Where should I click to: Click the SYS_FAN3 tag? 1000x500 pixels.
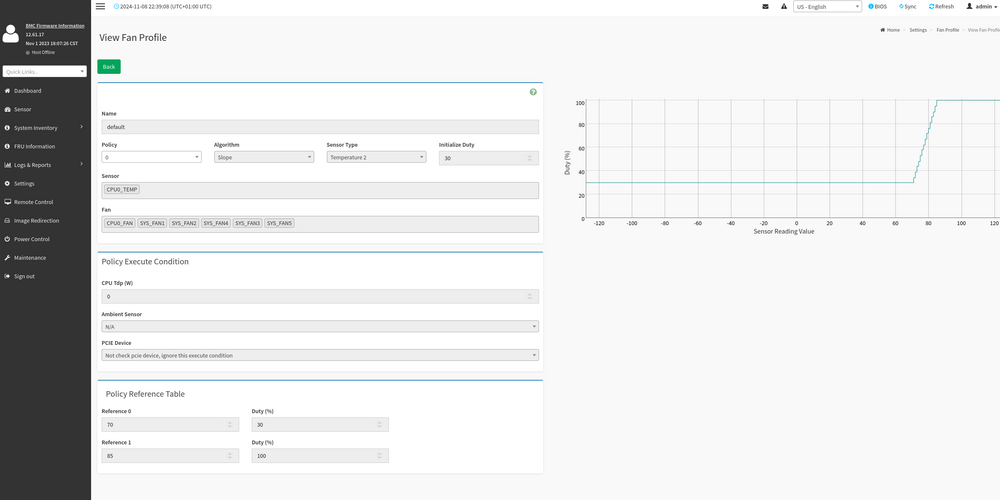coord(248,223)
